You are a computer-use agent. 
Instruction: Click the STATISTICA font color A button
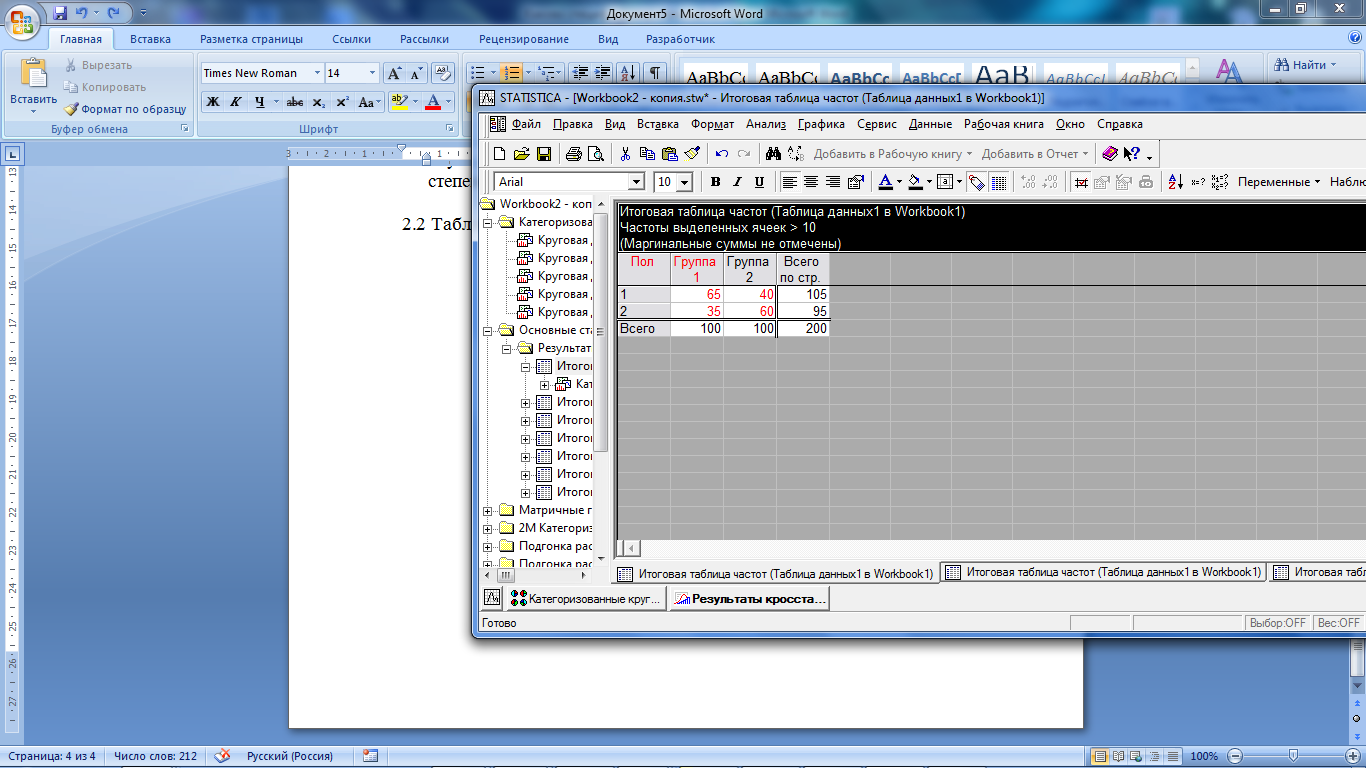(x=885, y=182)
